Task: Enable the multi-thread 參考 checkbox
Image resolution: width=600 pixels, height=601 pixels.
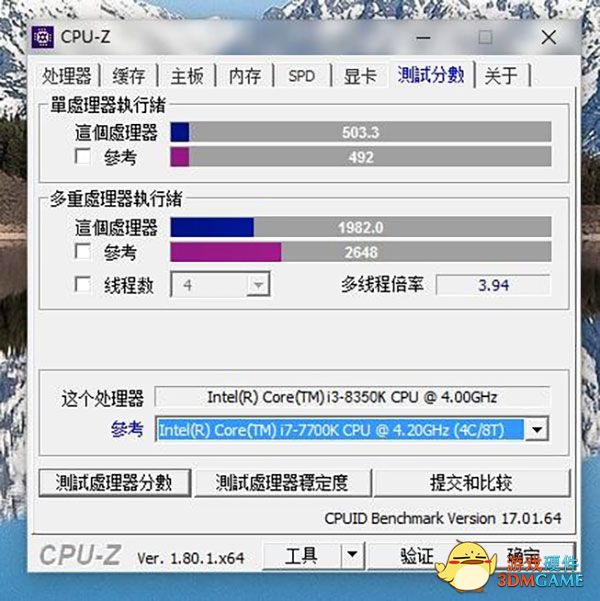Action: [x=83, y=251]
